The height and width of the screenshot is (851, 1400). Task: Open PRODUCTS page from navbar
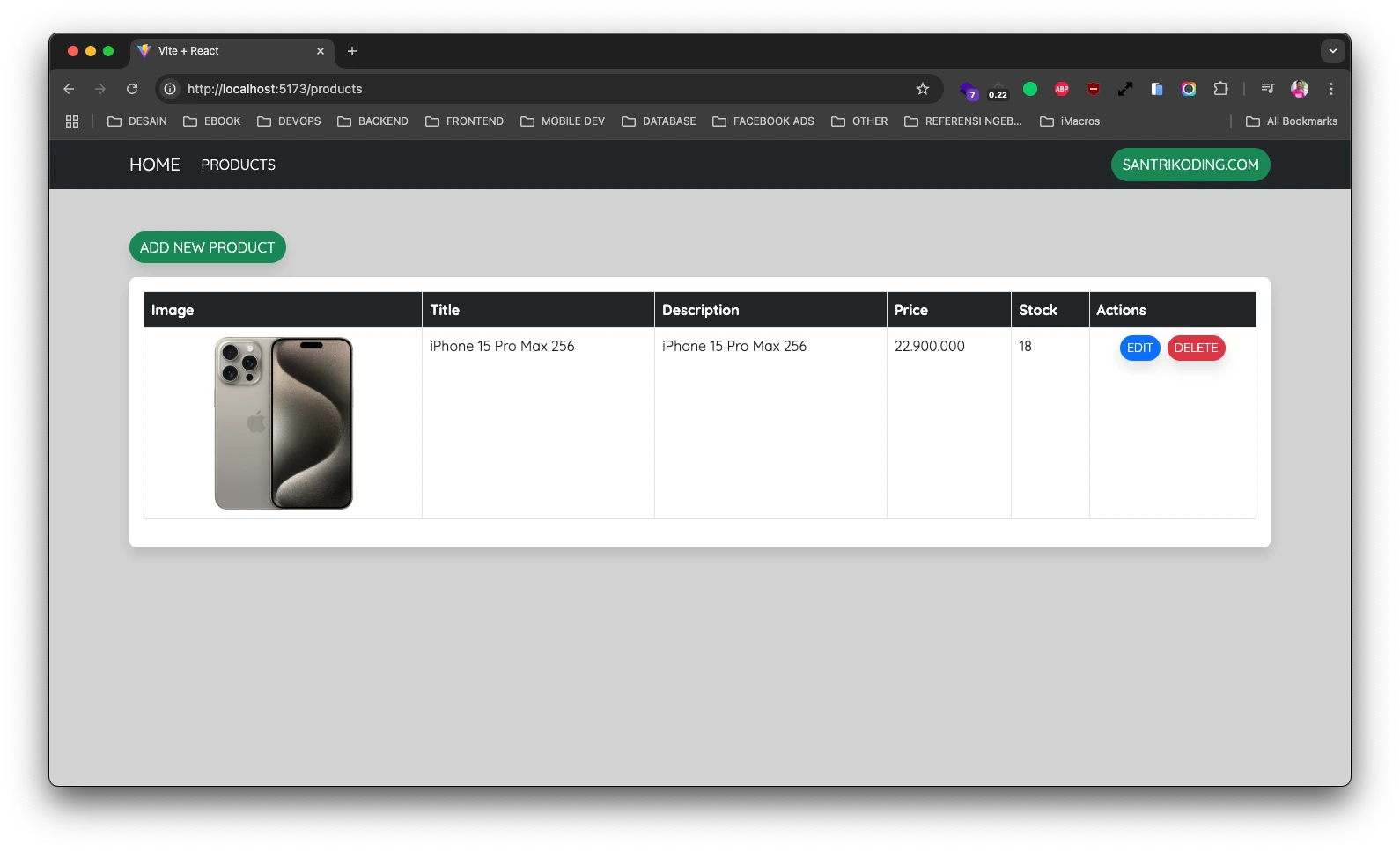pyautogui.click(x=239, y=165)
